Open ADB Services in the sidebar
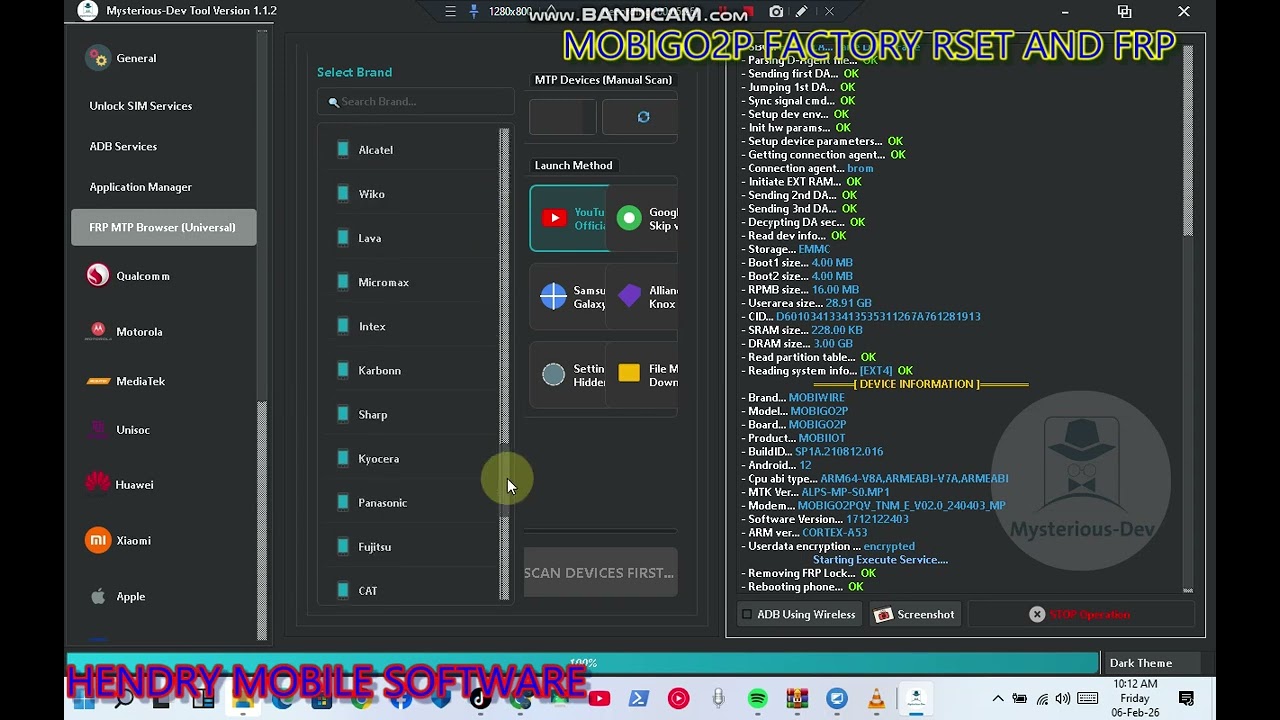 pos(164,146)
